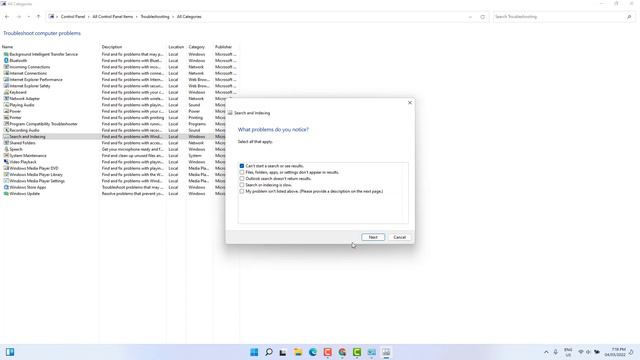The height and width of the screenshot is (360, 640).
Task: Select the Windows Update icon
Action: pos(6,193)
